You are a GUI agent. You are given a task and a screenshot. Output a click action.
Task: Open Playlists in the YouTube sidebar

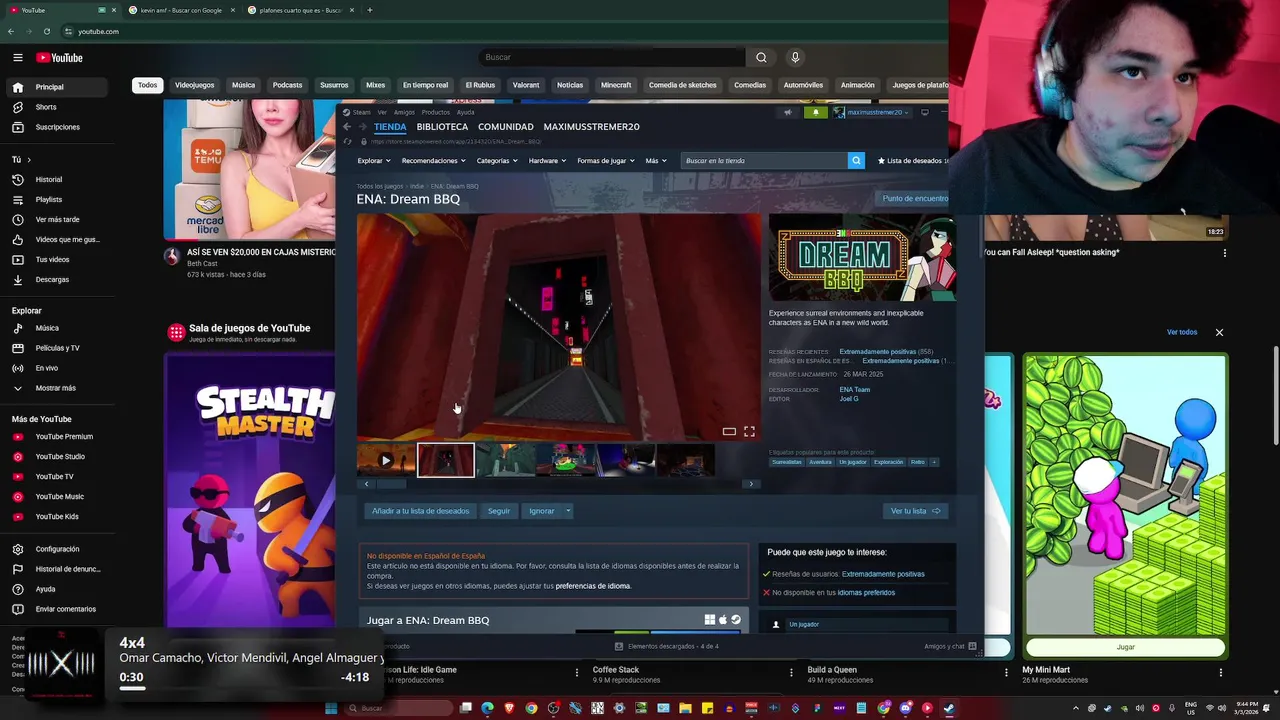pos(56,200)
